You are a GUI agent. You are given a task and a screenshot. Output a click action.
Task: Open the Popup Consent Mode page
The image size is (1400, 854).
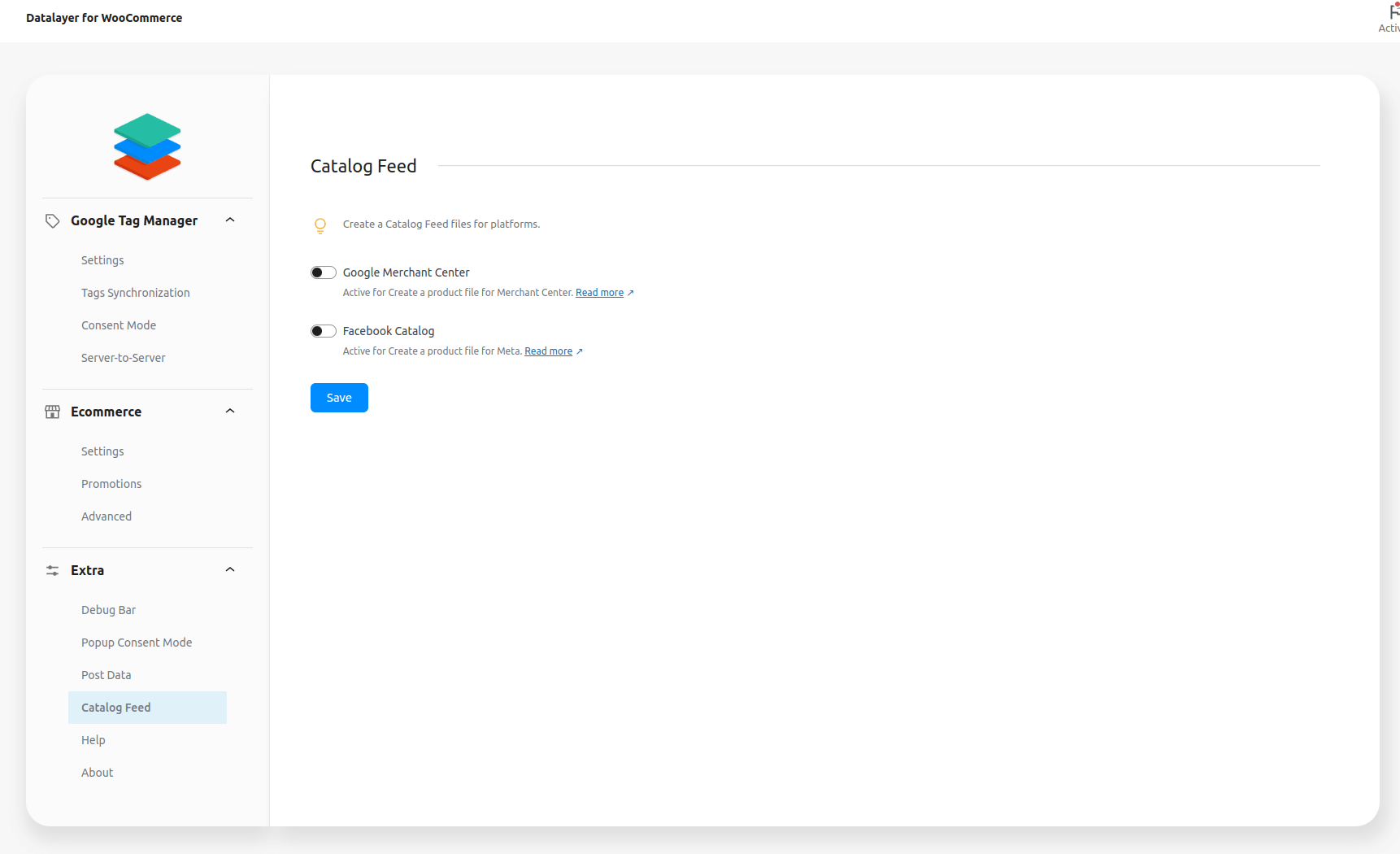pos(137,642)
